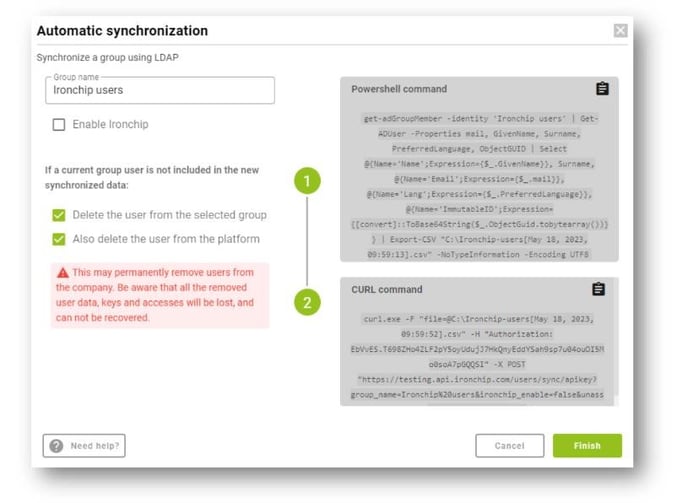Click the Enable Ironchip label text
The height and width of the screenshot is (503, 682).
click(110, 124)
